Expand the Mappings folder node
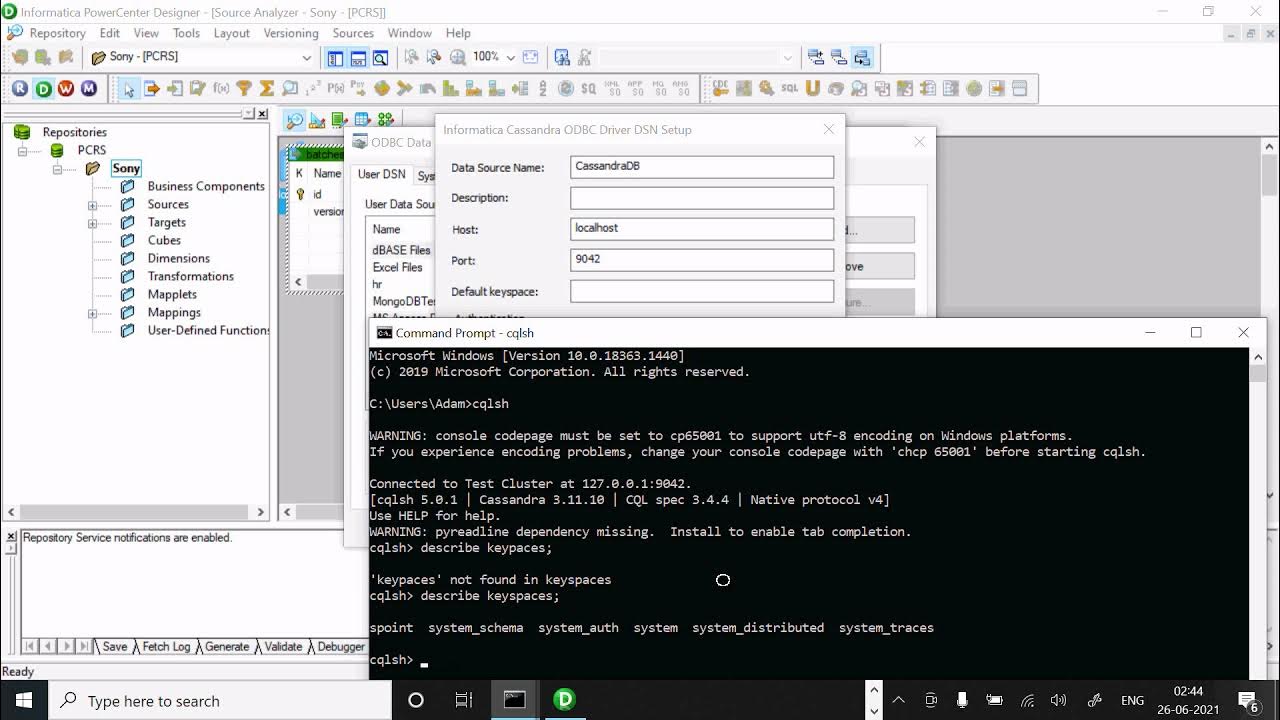The height and width of the screenshot is (720, 1280). coord(92,313)
